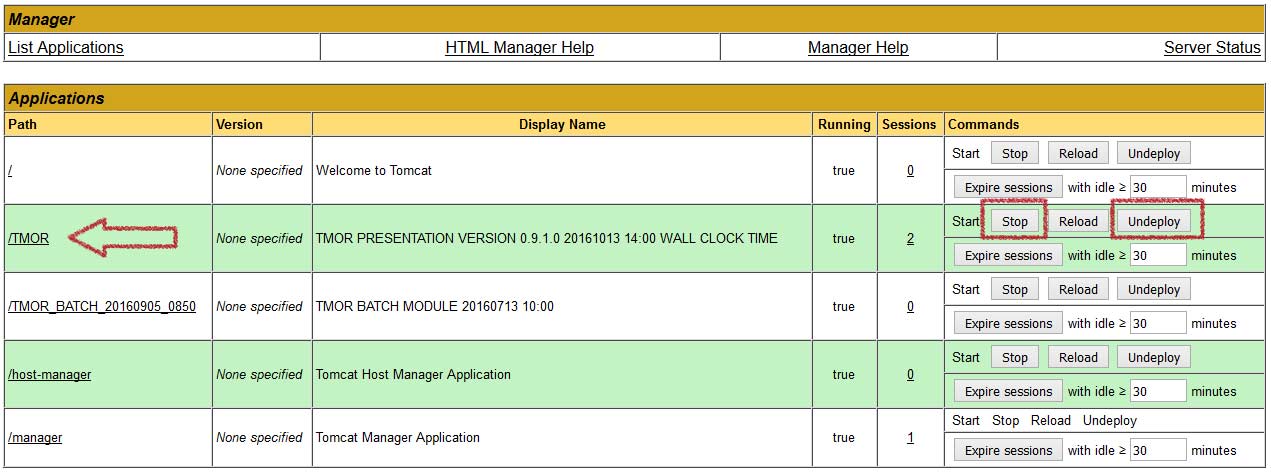The image size is (1271, 474).
Task: Click "Tomcat Host Manager Application" display name
Action: pos(413,374)
